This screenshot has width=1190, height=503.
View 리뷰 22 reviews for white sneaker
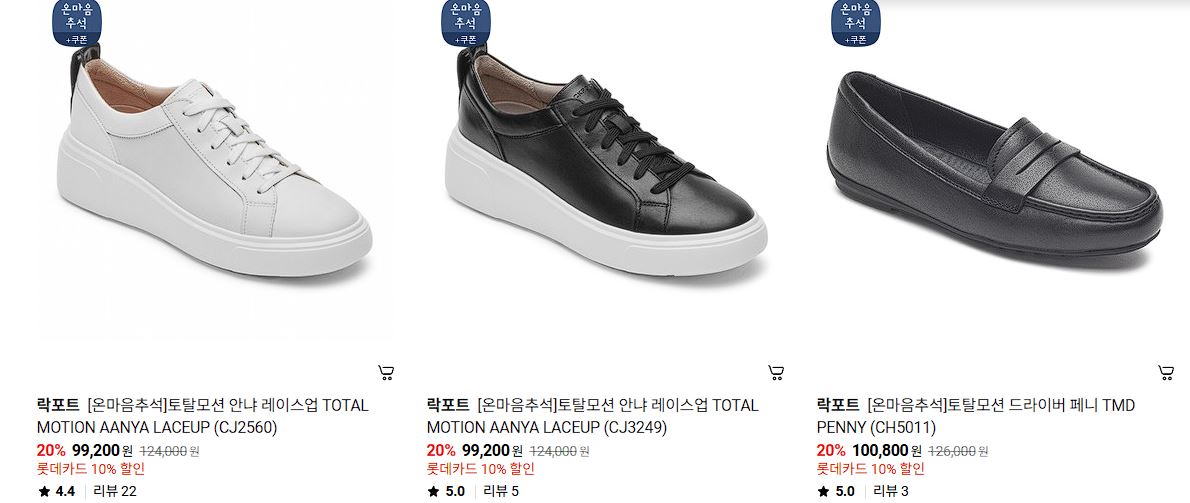pos(115,492)
